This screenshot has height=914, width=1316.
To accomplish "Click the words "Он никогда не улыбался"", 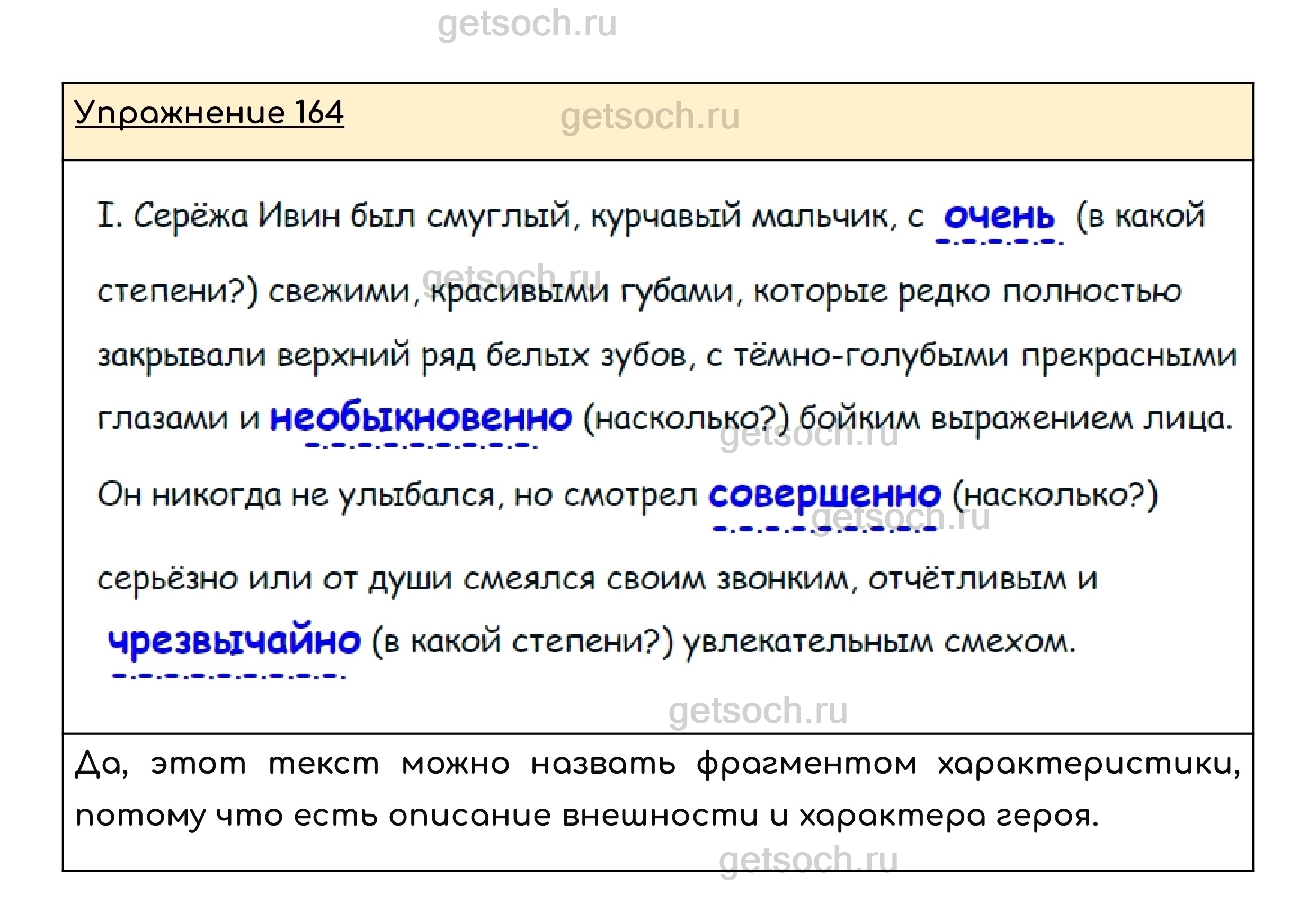I will click(x=296, y=495).
